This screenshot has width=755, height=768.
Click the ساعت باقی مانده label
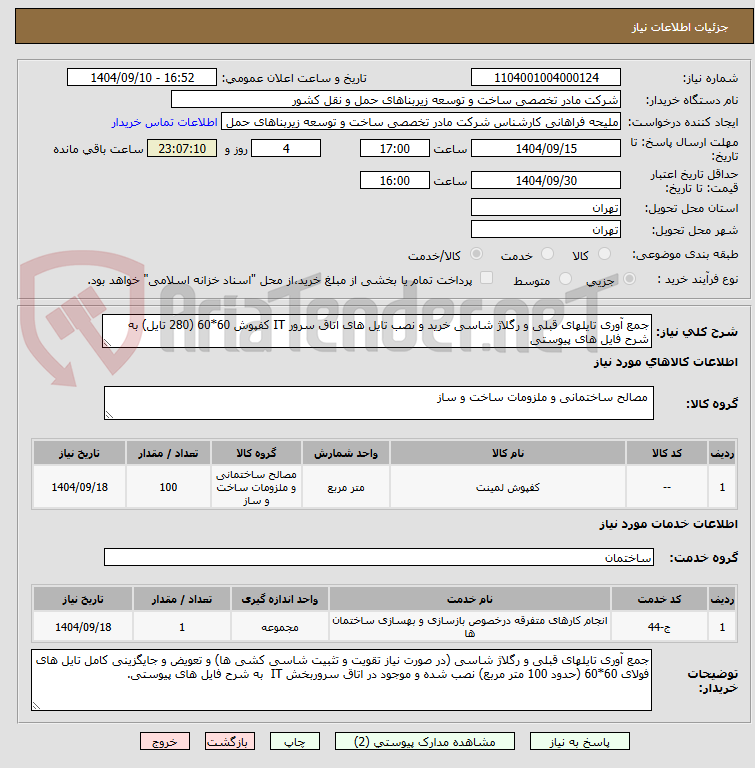tap(98, 149)
